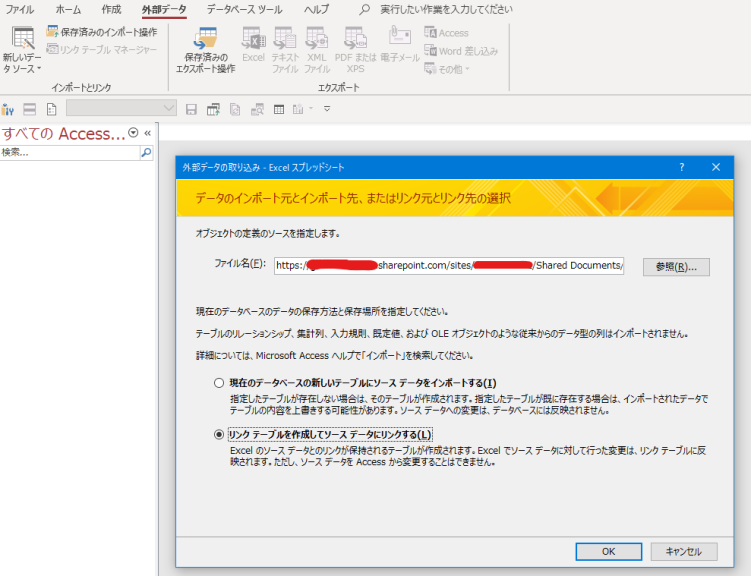Screen dimensions: 751x576
Task: Collapse the navigation pane with chevrons
Action: 148,133
